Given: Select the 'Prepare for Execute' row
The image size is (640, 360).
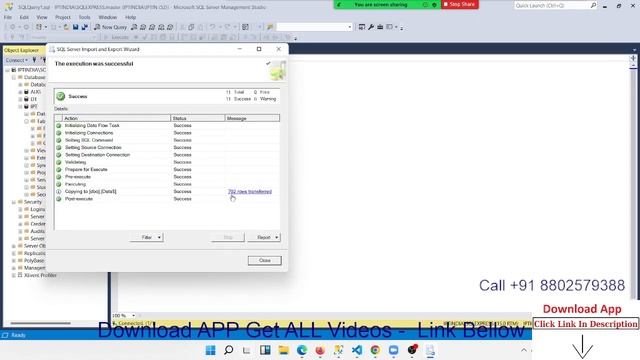Looking at the screenshot, I should [167, 170].
